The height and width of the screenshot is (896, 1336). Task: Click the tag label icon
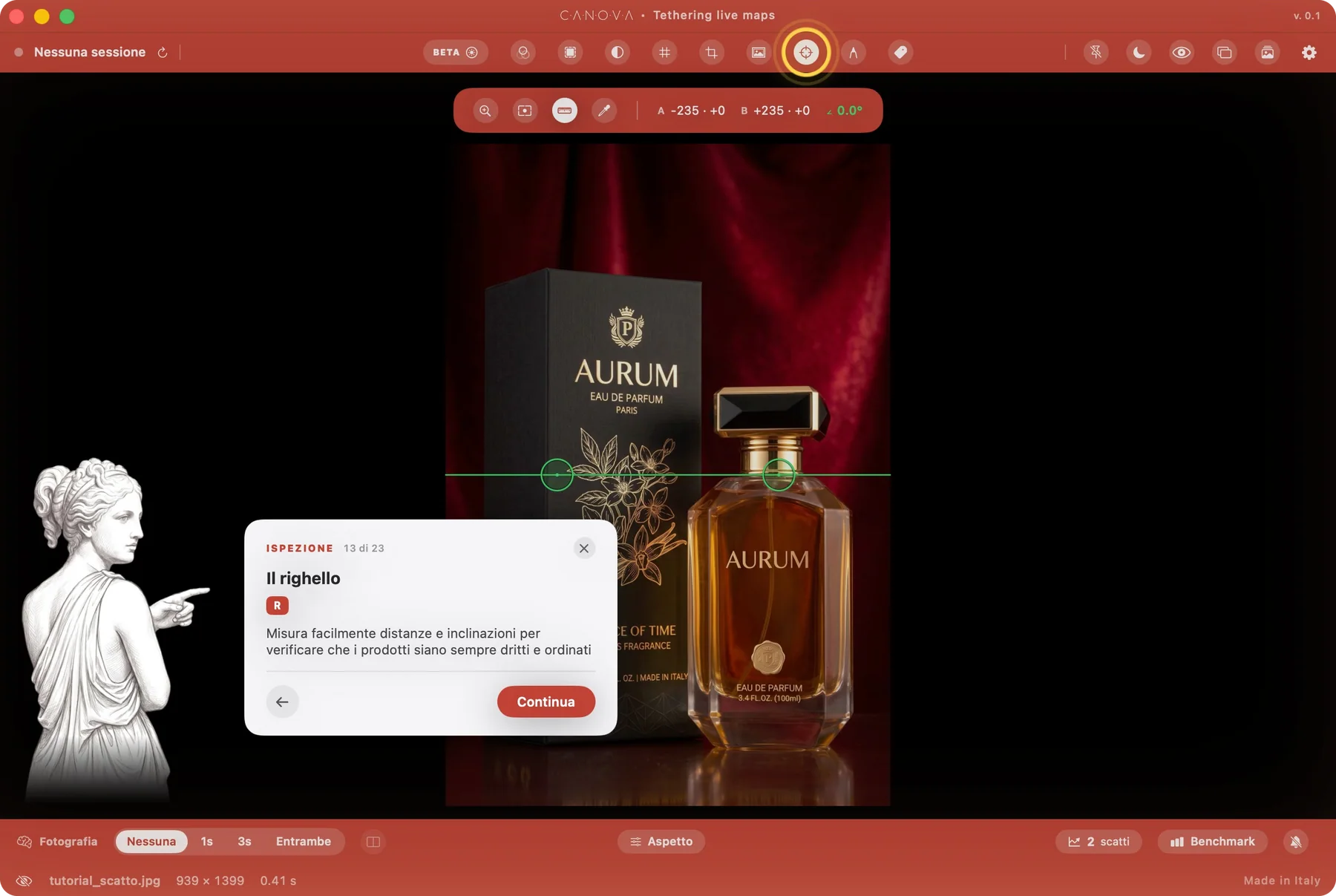pyautogui.click(x=900, y=52)
